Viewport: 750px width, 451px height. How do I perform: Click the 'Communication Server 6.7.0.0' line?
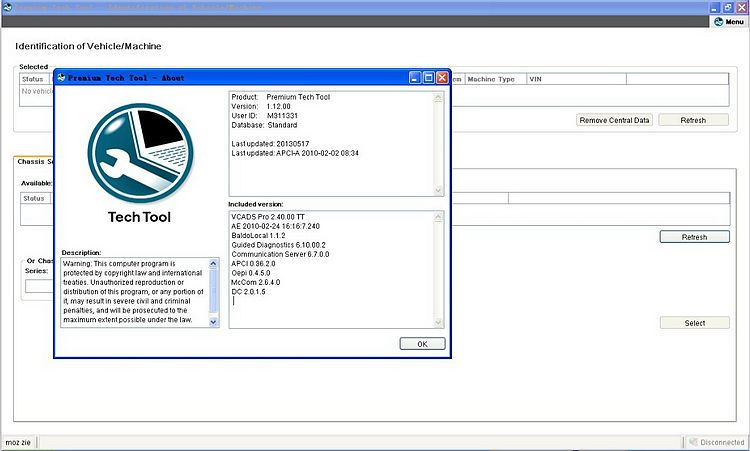280,254
